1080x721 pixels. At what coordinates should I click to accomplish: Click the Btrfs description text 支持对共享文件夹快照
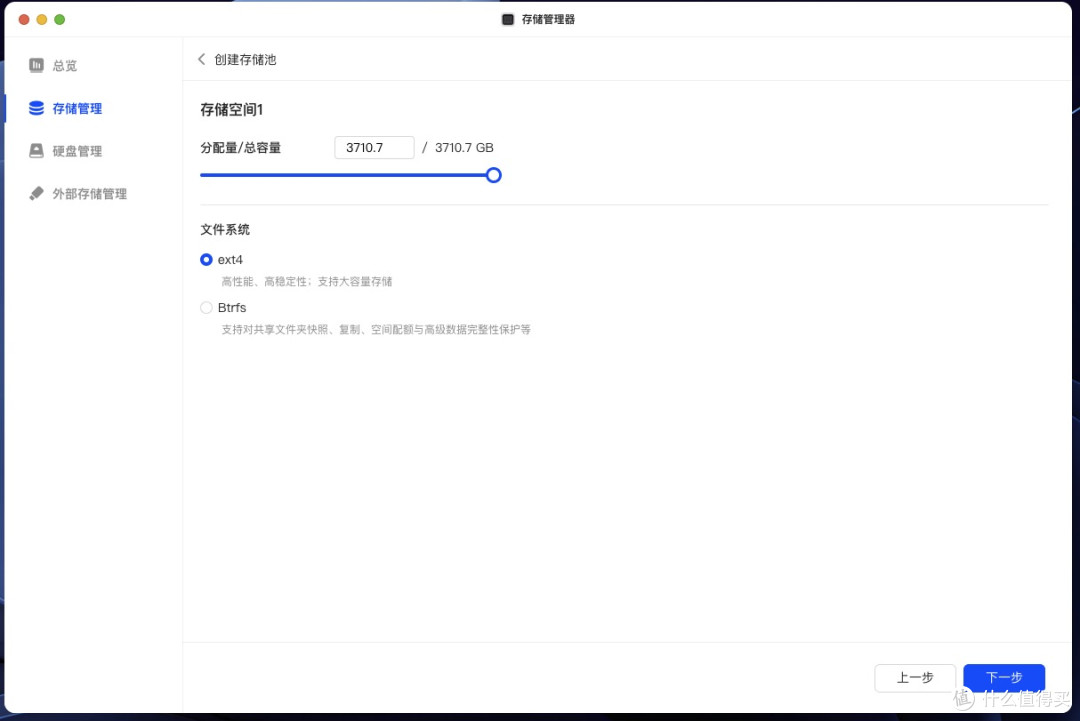tap(376, 330)
